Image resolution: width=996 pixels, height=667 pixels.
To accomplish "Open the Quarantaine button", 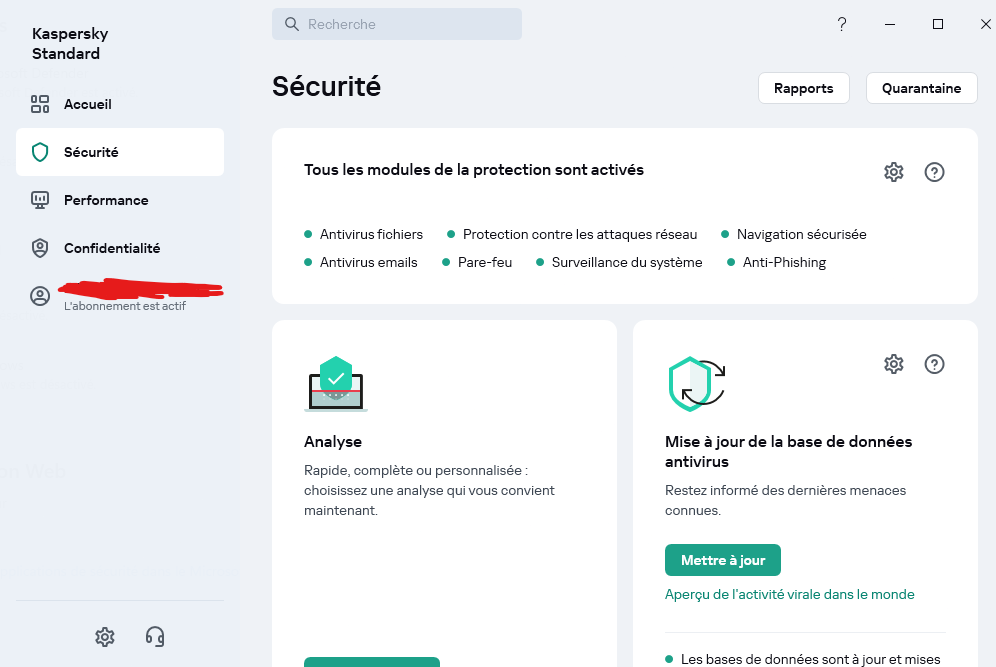I will 921,88.
